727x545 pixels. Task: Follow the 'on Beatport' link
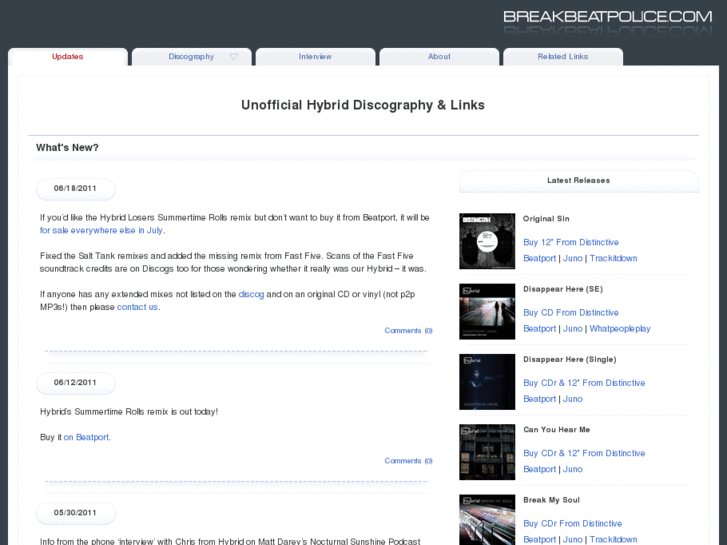(87, 437)
